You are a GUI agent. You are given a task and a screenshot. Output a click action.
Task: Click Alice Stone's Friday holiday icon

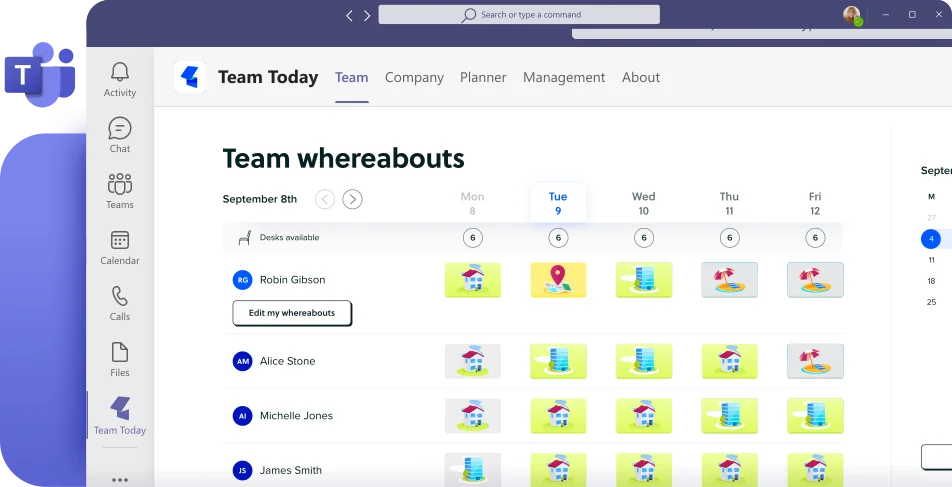815,361
